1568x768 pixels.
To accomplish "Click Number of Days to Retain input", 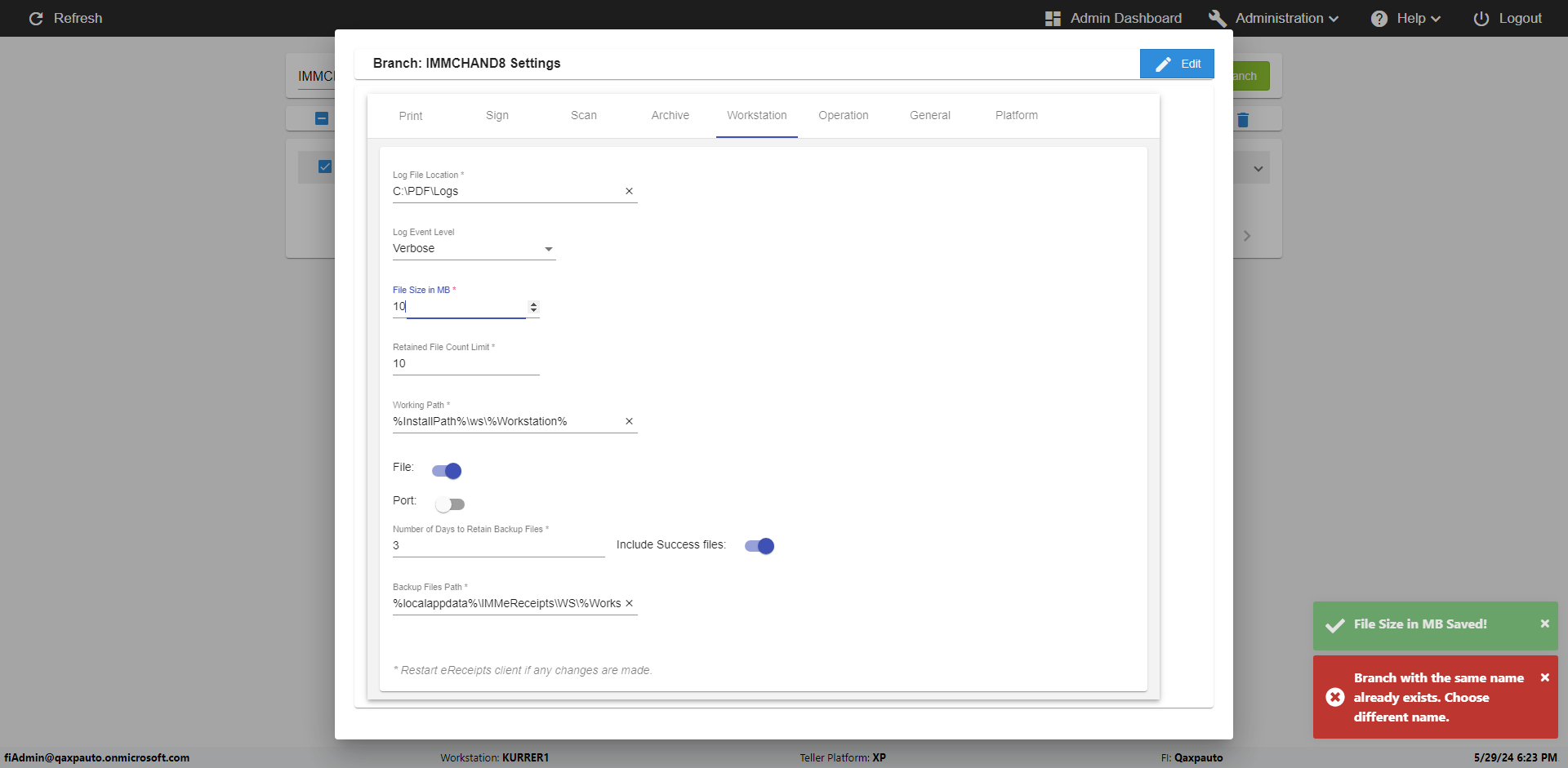I will tap(499, 546).
